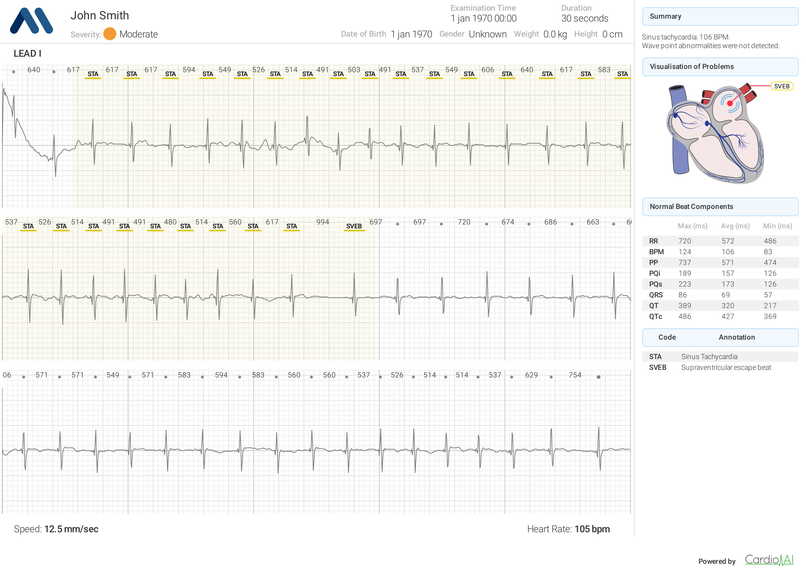Click the PQs row label

coord(655,284)
